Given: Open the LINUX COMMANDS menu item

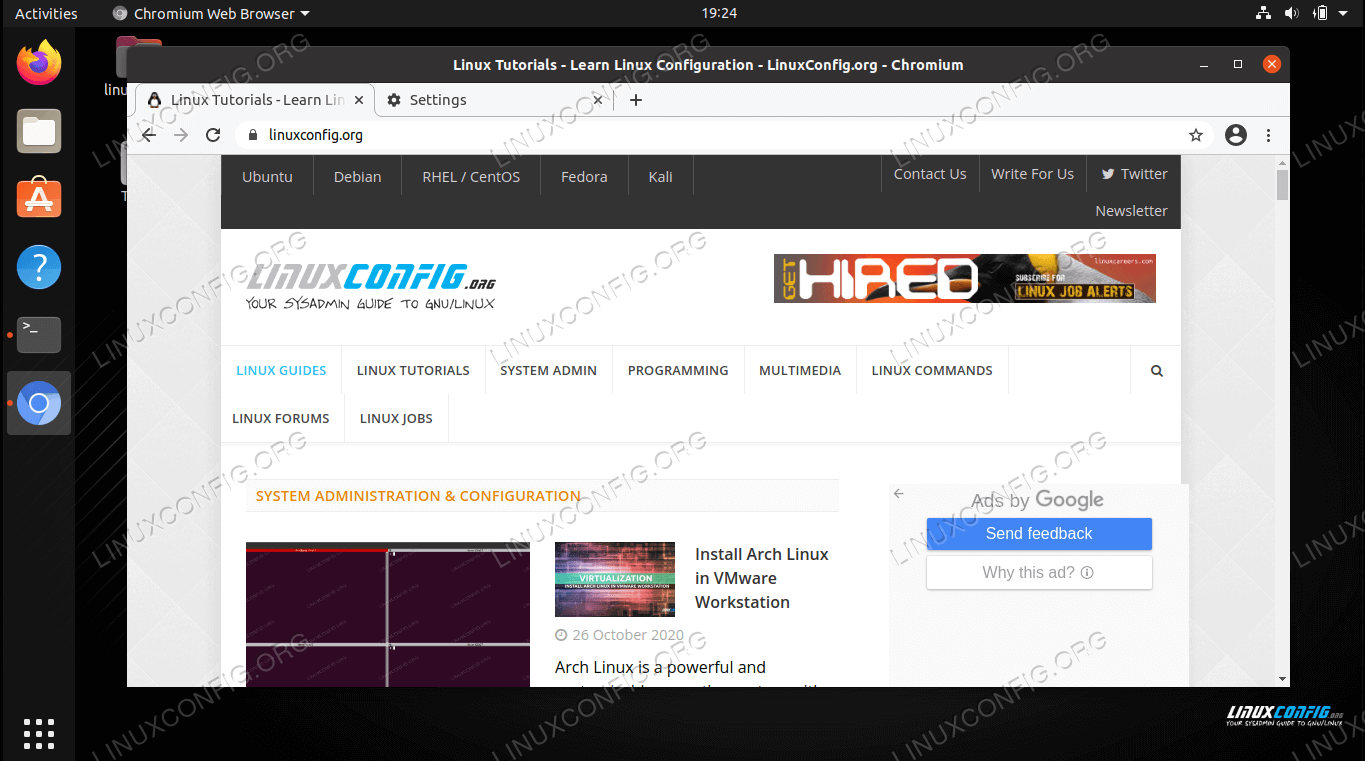Looking at the screenshot, I should pyautogui.click(x=932, y=371).
